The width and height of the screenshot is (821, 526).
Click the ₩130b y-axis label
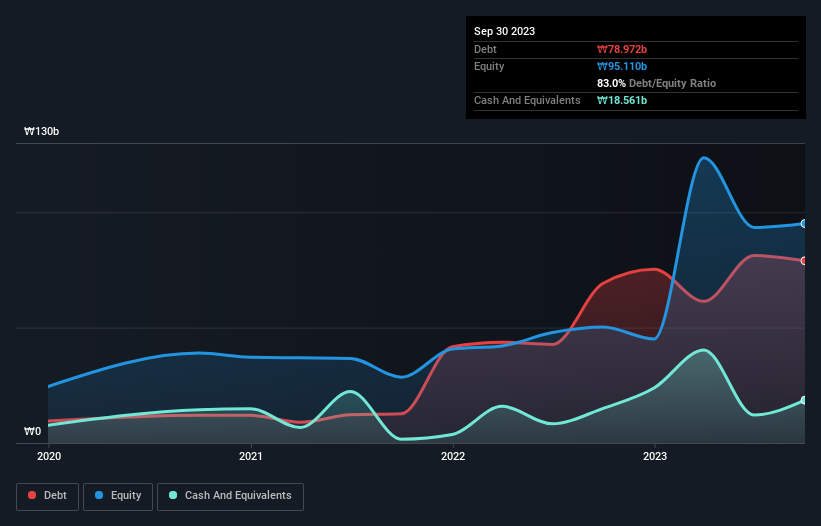click(41, 131)
